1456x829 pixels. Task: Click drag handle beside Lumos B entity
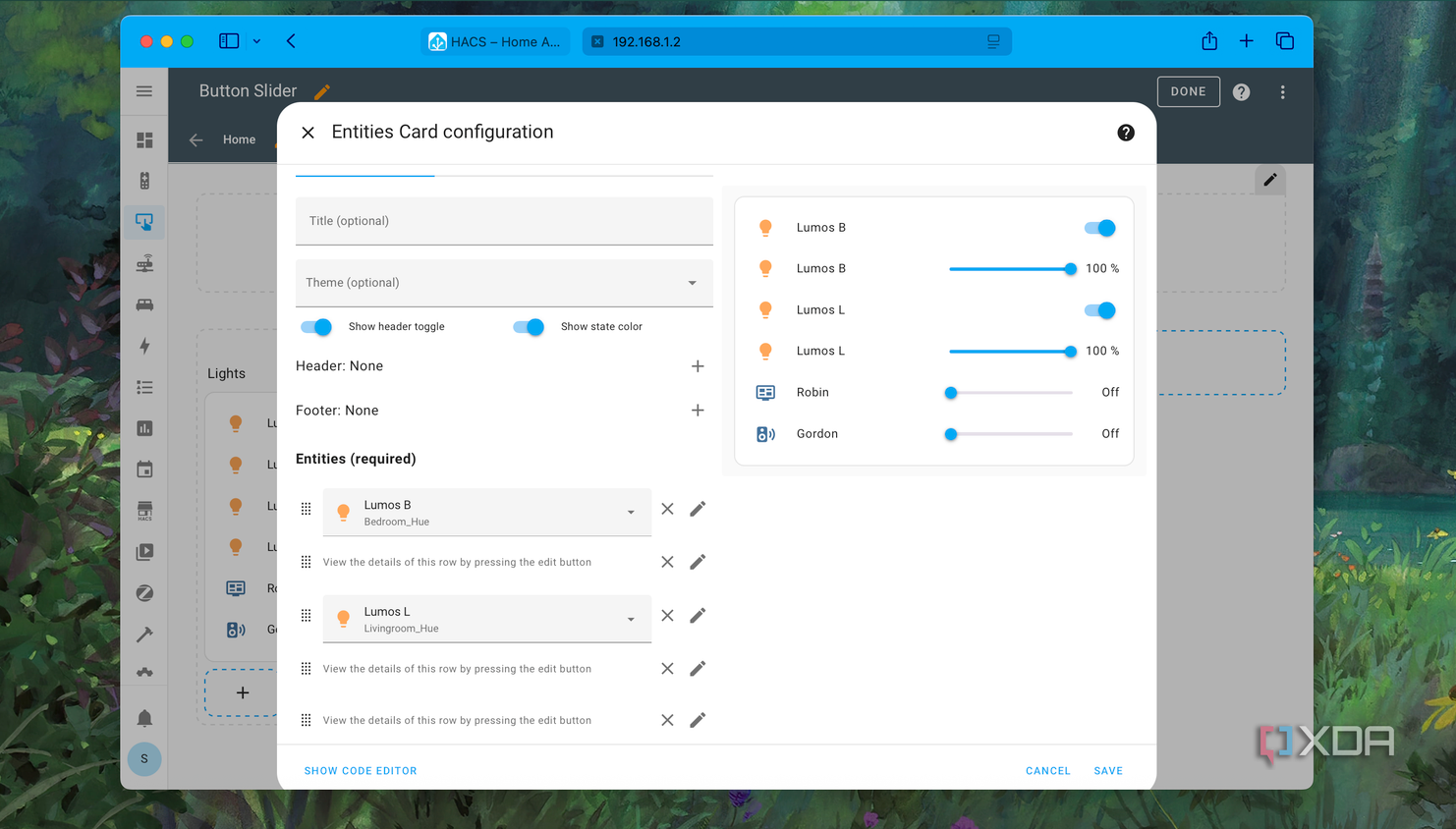pyautogui.click(x=306, y=509)
